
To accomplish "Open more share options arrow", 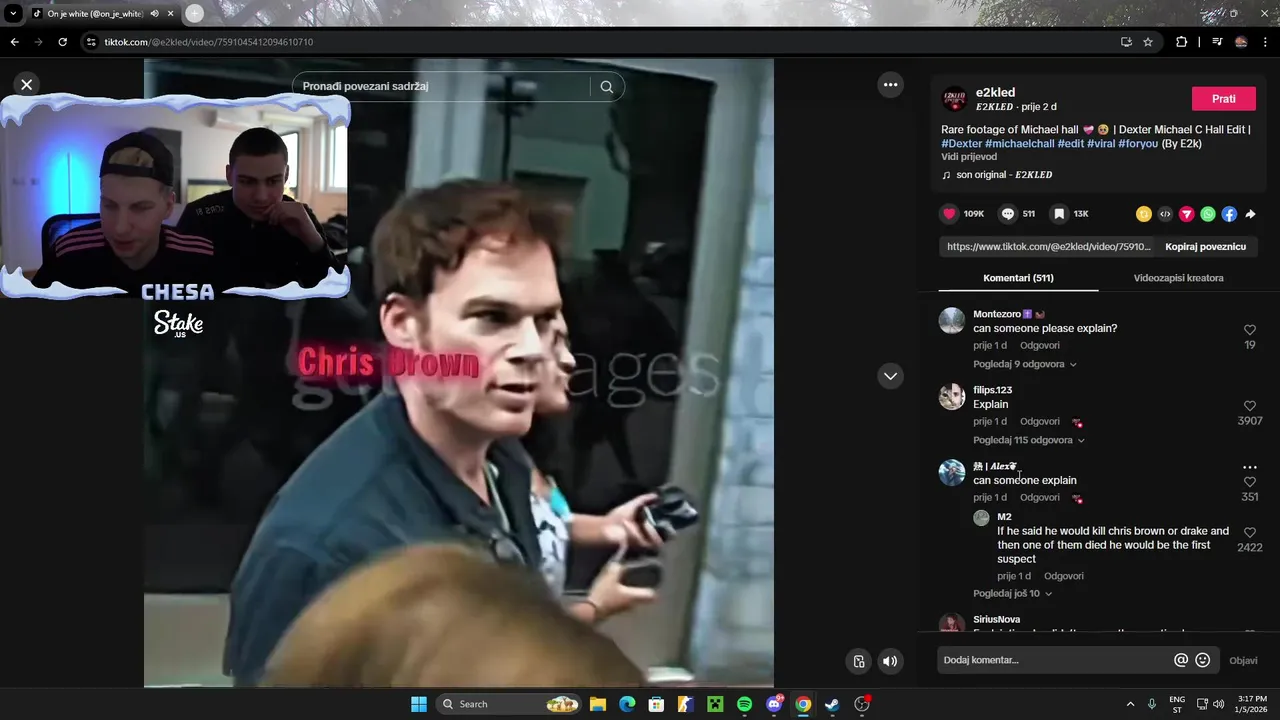I will pyautogui.click(x=1250, y=214).
